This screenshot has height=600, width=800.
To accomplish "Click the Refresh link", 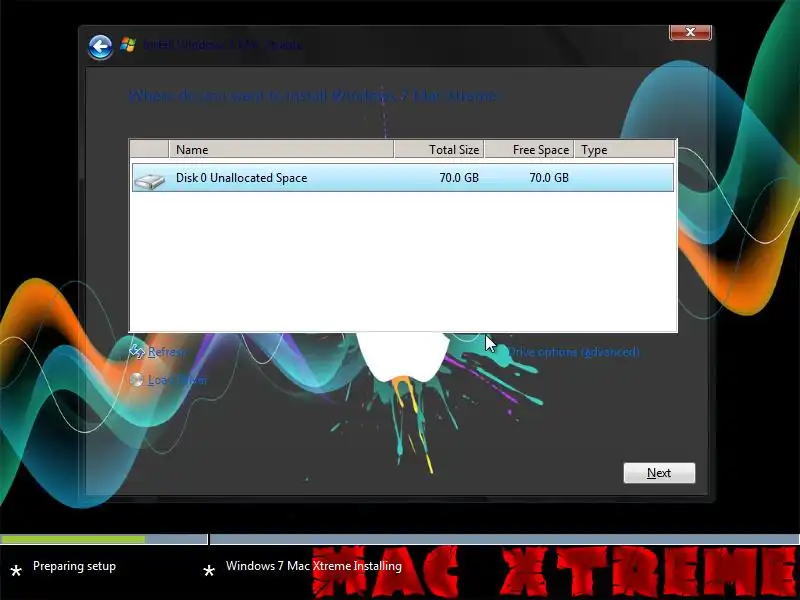I will click(x=167, y=352).
